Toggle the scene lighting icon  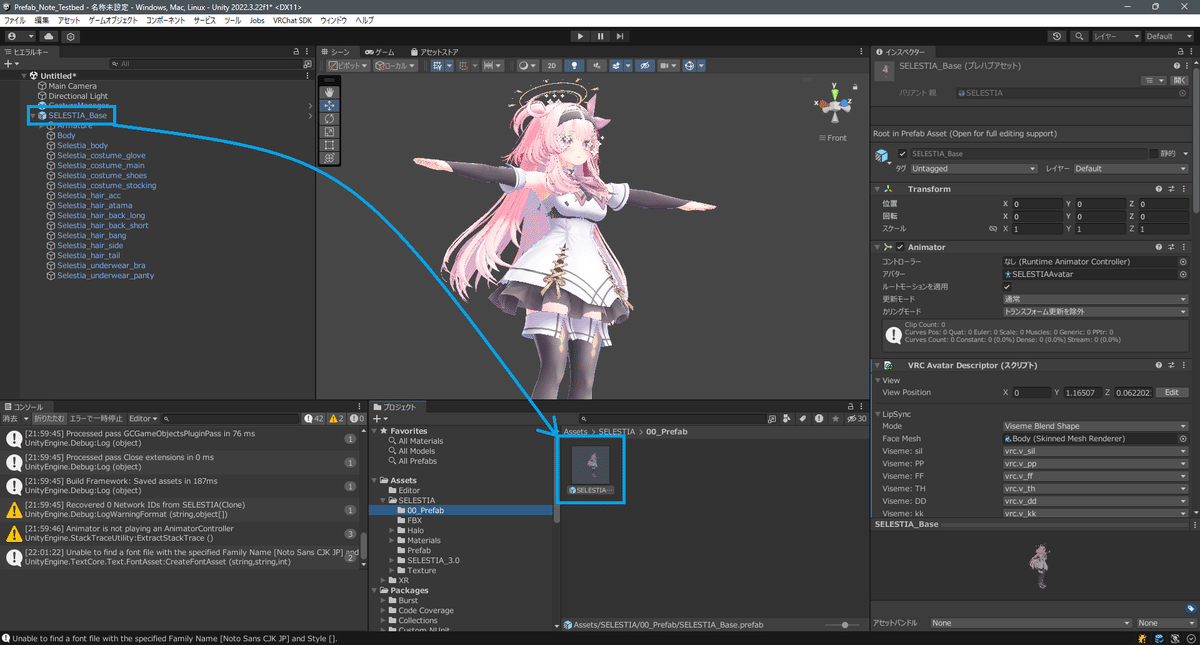[x=575, y=65]
